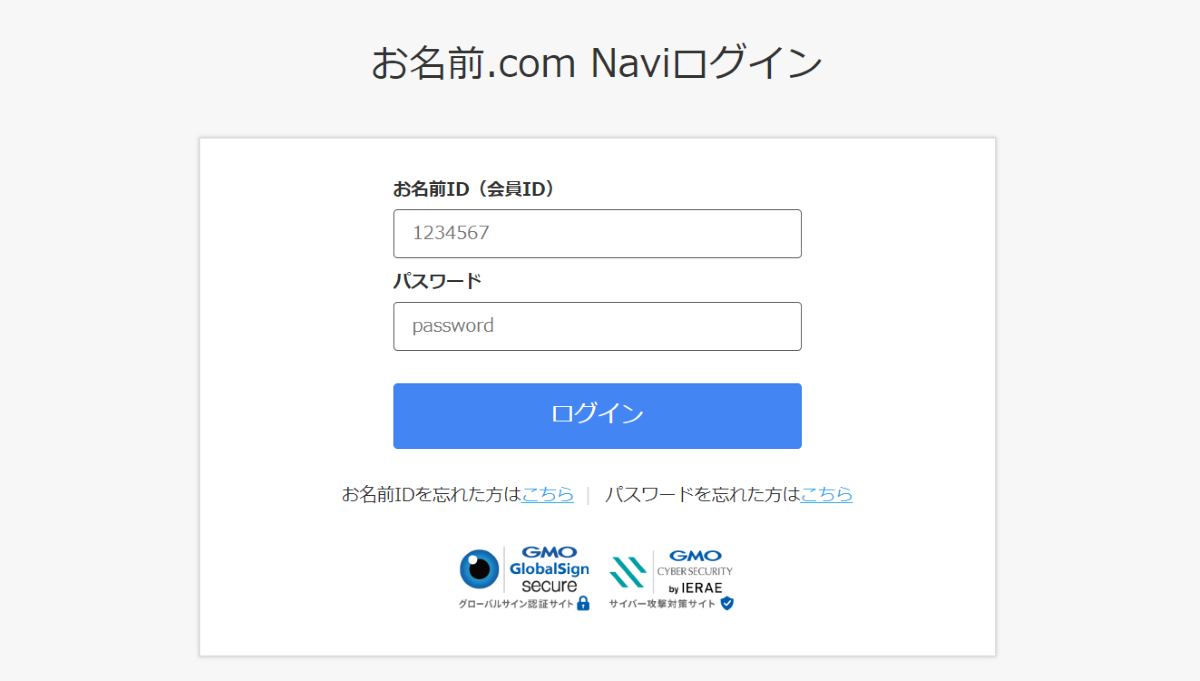
Task: Click the パスワード field label
Action: 437,280
